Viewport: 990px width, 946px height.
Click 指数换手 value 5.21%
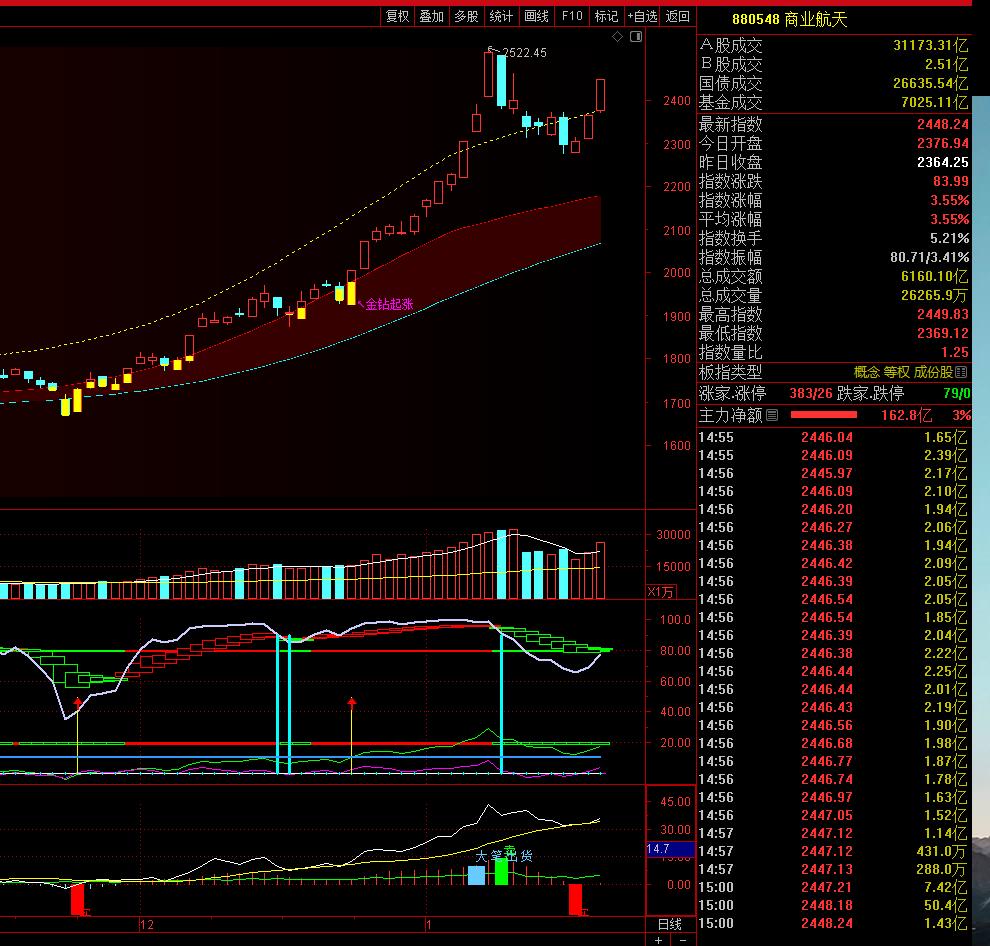950,238
